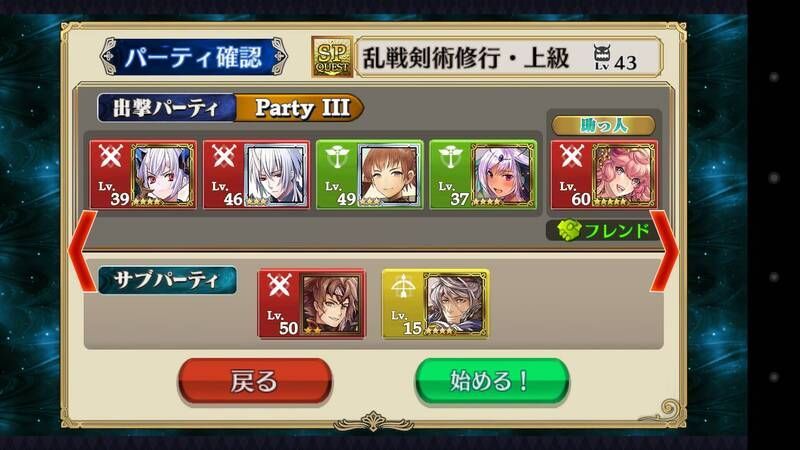Start the quest with 始める！ button
Screen dimensions: 800x450
point(492,381)
